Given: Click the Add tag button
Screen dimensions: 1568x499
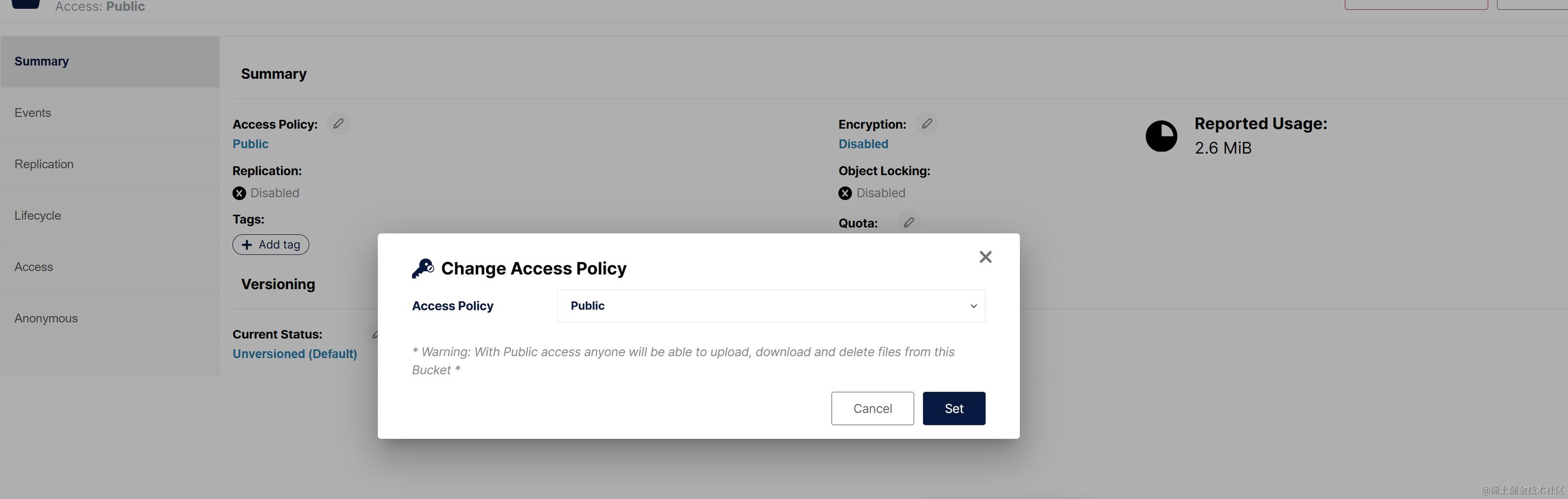Looking at the screenshot, I should pos(271,245).
